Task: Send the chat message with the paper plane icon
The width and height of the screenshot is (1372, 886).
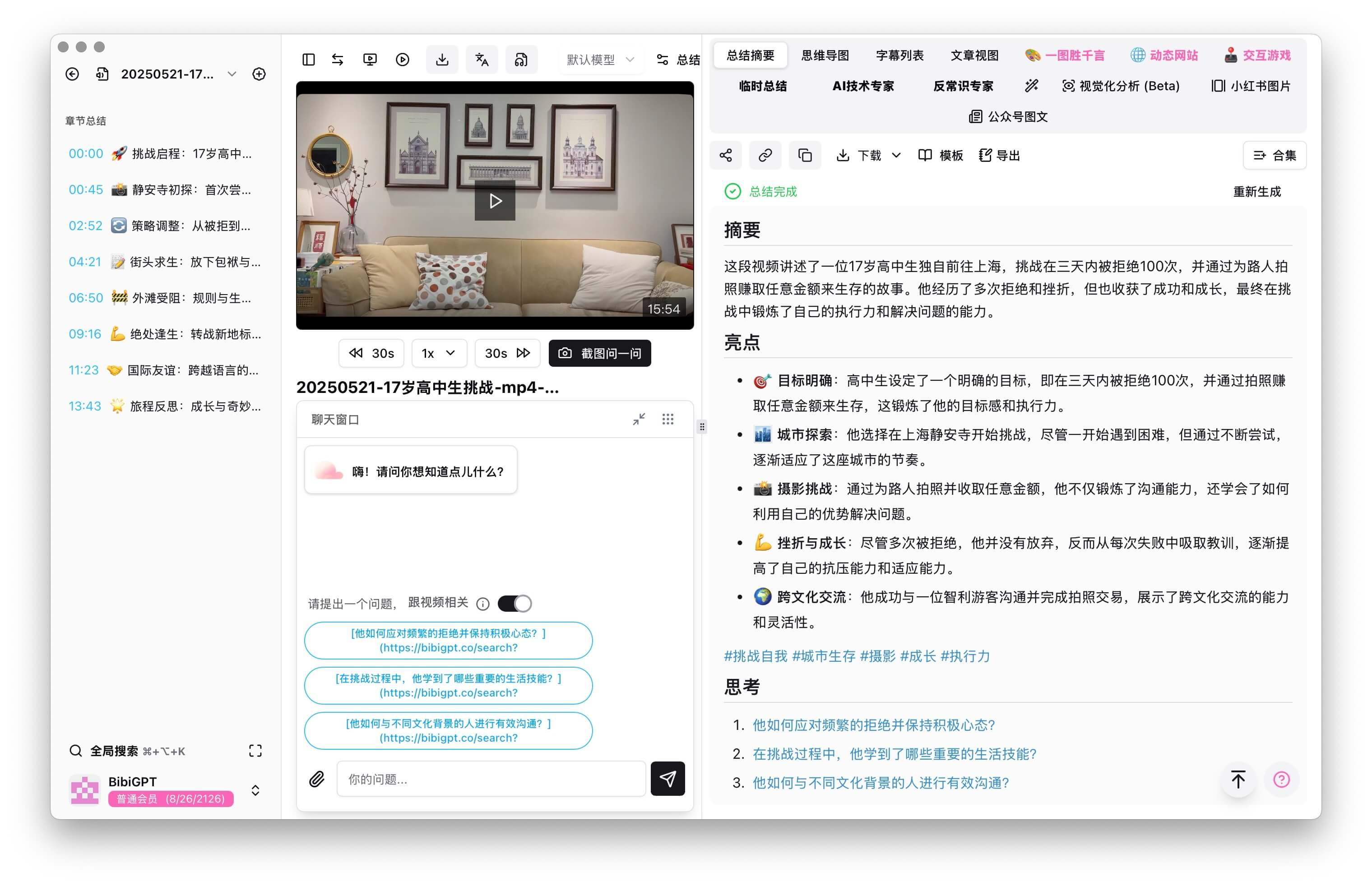Action: tap(667, 779)
